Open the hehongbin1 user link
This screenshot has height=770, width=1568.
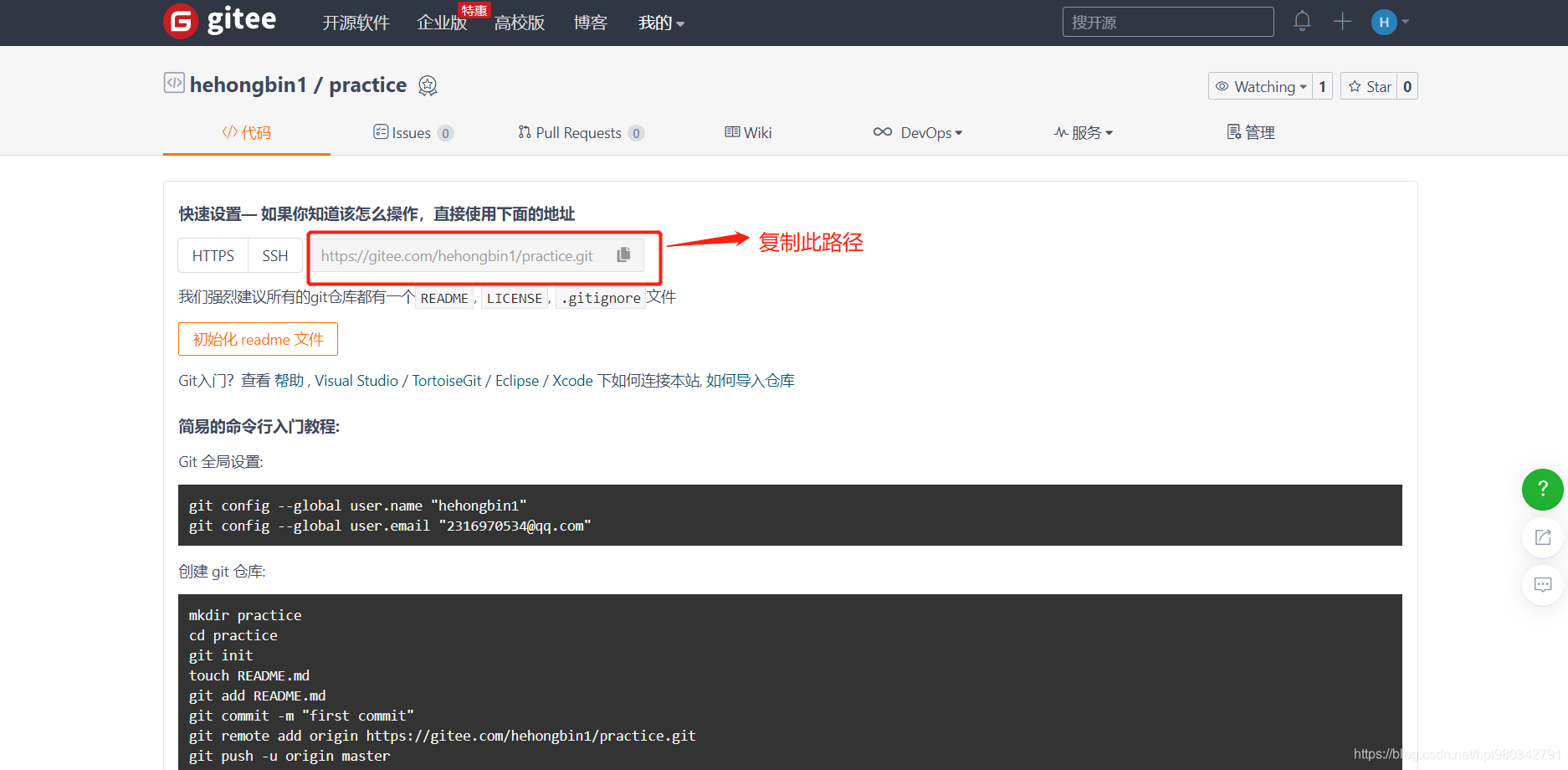click(x=249, y=85)
